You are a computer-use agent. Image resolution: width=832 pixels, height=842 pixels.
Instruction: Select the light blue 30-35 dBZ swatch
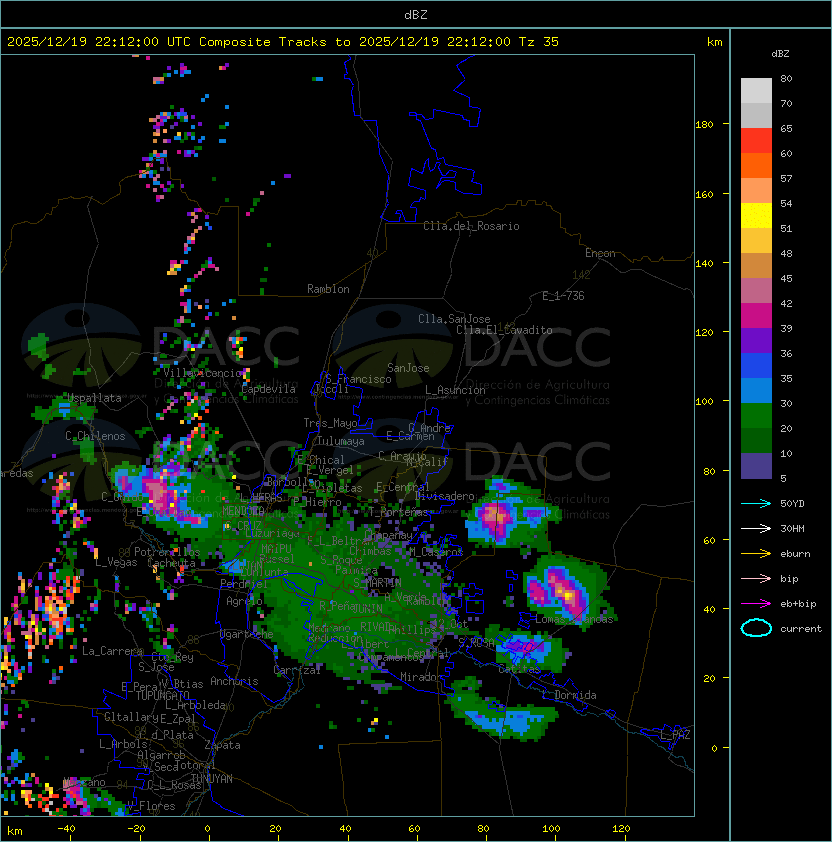(756, 391)
